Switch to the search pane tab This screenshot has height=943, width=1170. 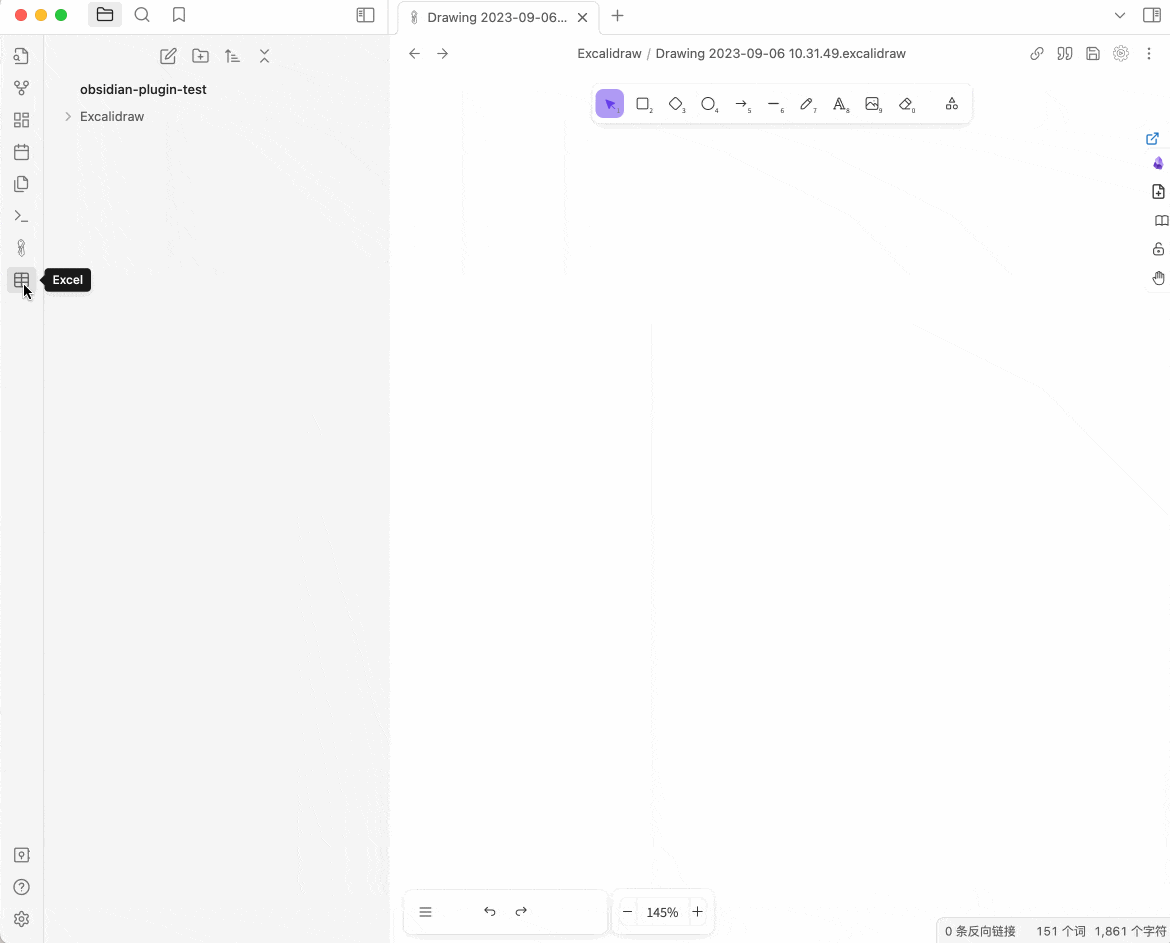(x=142, y=15)
